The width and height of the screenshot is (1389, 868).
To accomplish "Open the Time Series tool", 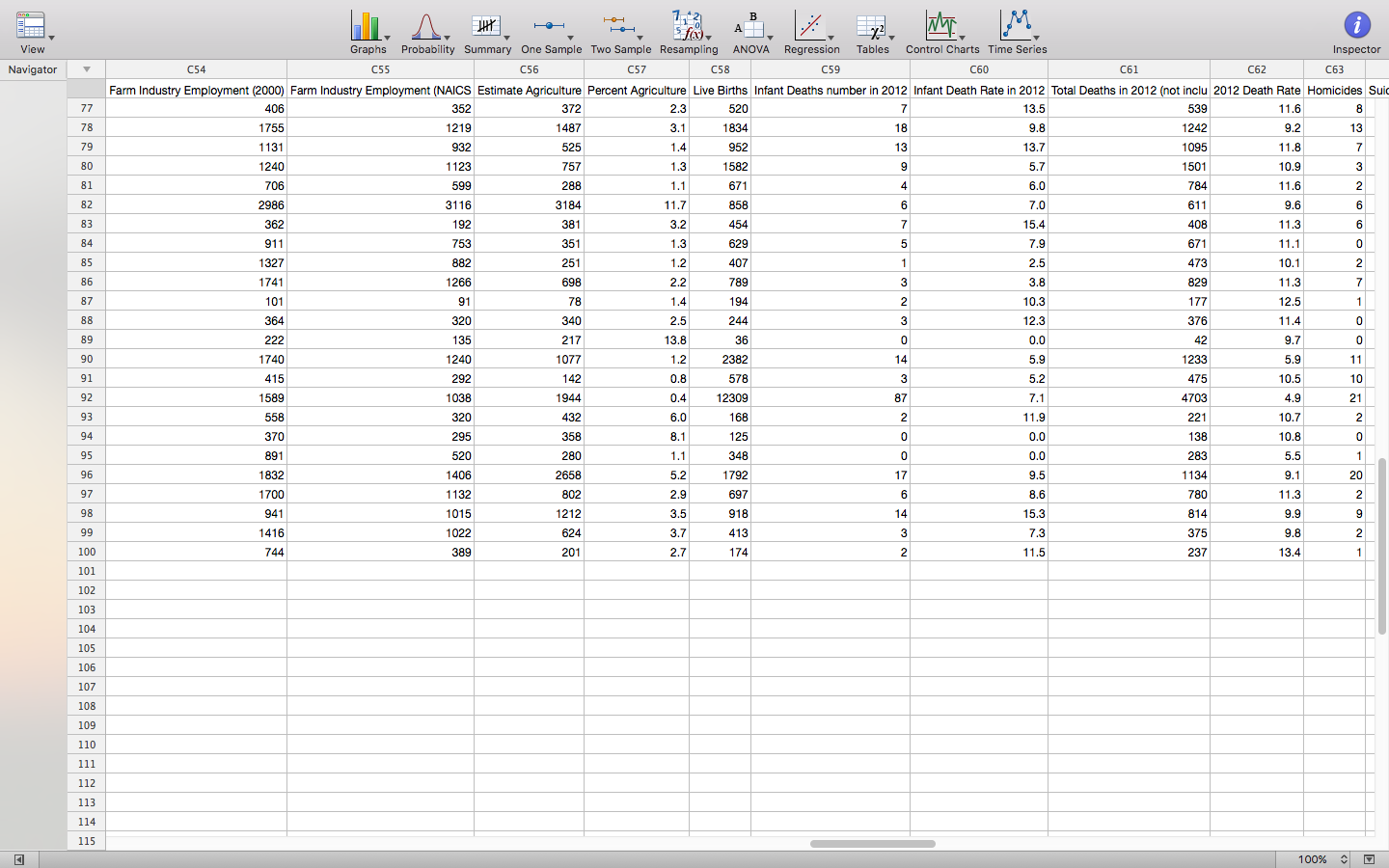I will click(x=1017, y=33).
